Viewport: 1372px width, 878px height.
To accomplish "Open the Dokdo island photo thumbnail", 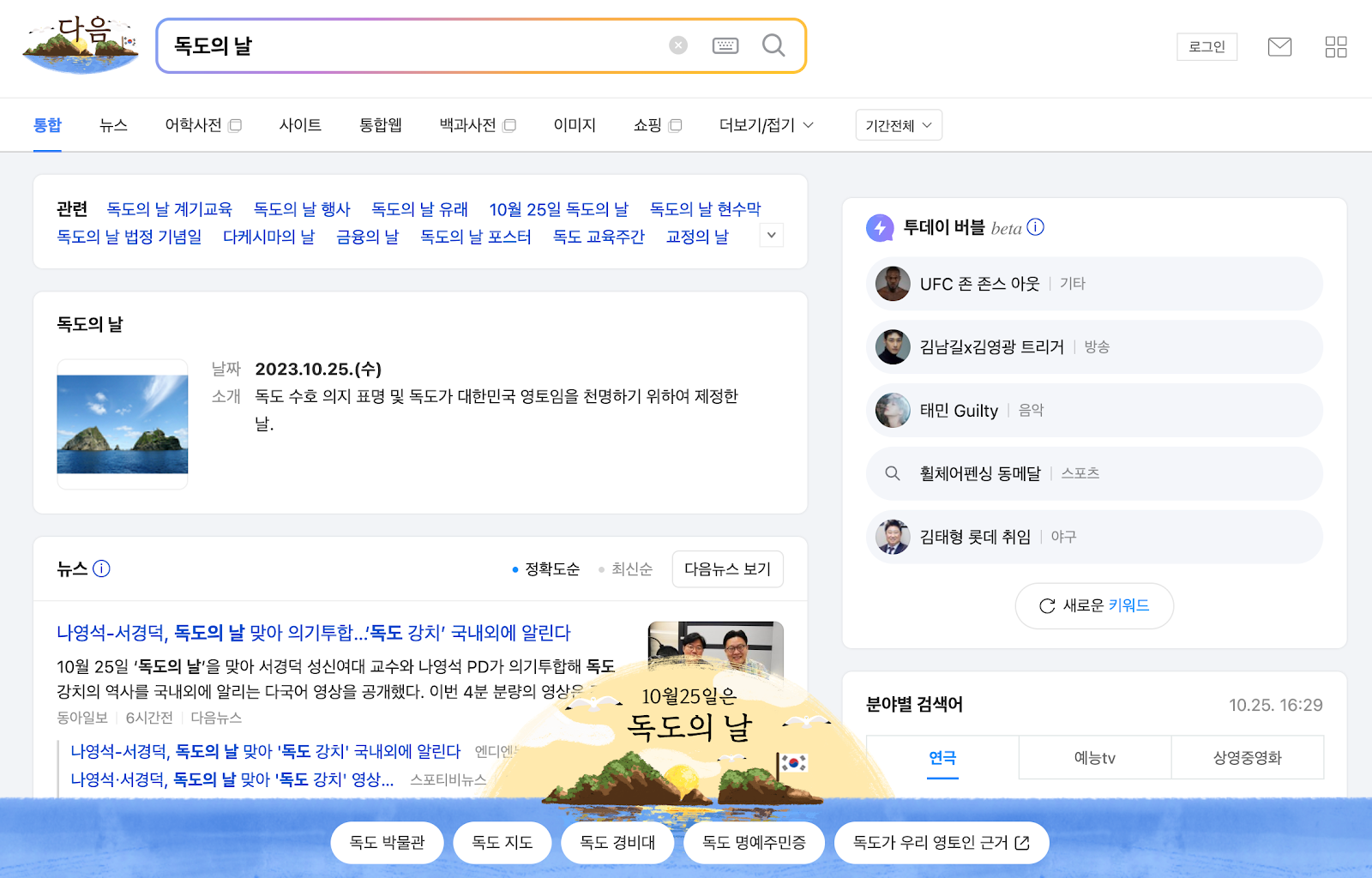I will 123,424.
